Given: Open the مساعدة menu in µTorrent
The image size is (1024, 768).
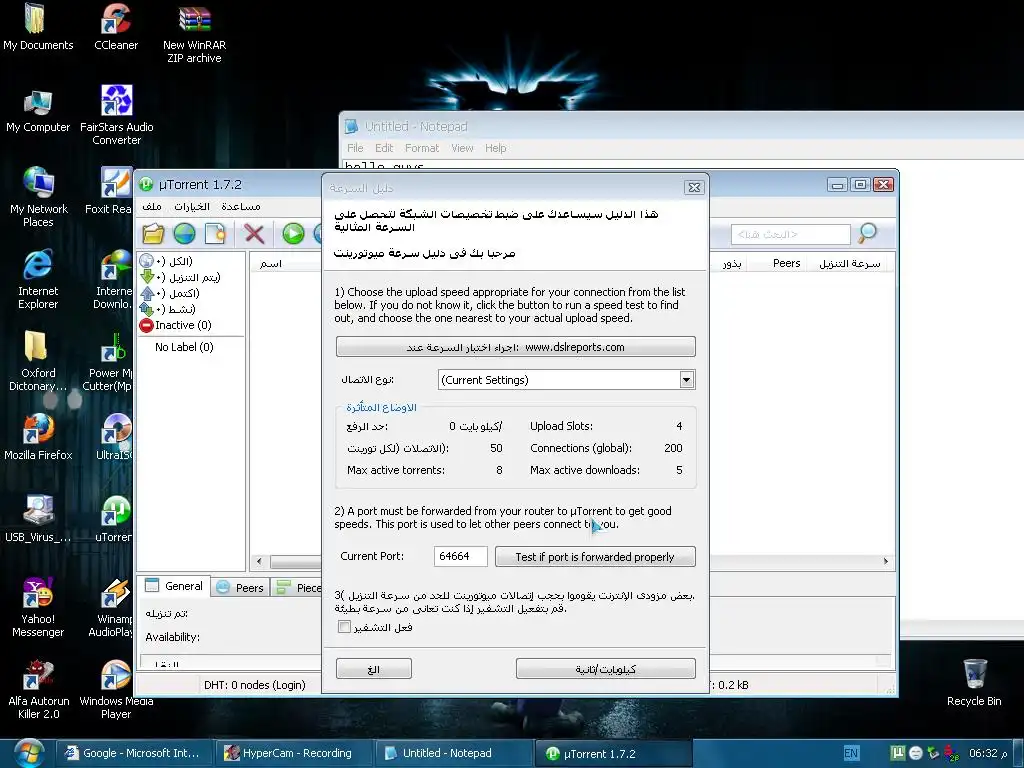Looking at the screenshot, I should coord(240,206).
